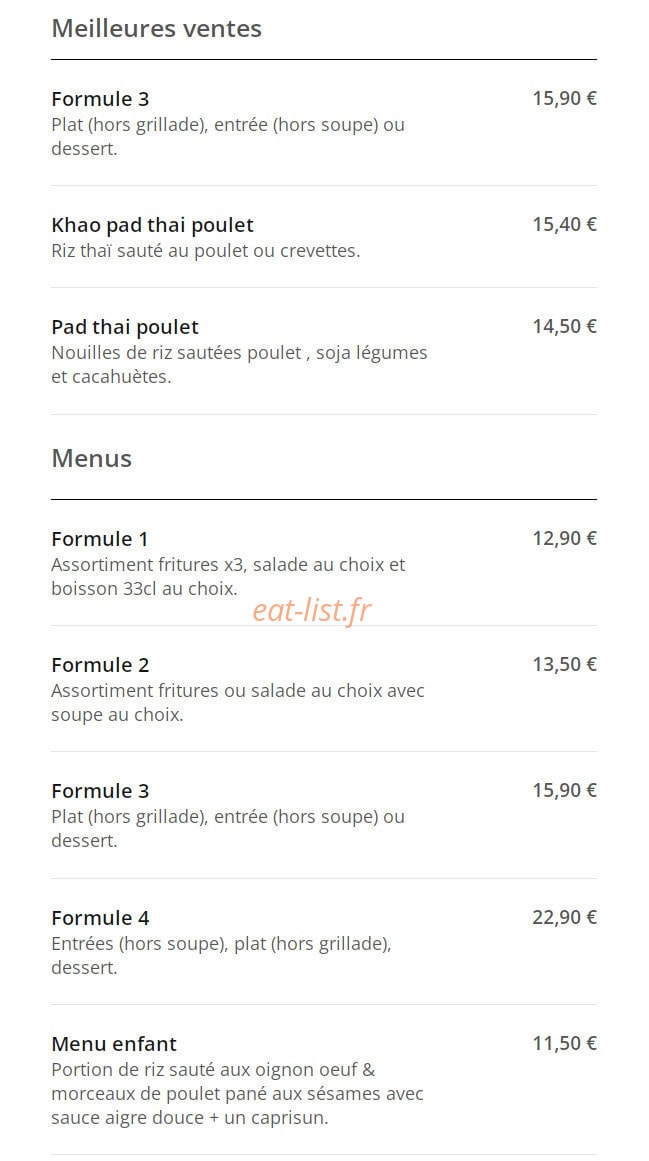Click the Menus section heading
The width and height of the screenshot is (649, 1161).
[x=92, y=458]
